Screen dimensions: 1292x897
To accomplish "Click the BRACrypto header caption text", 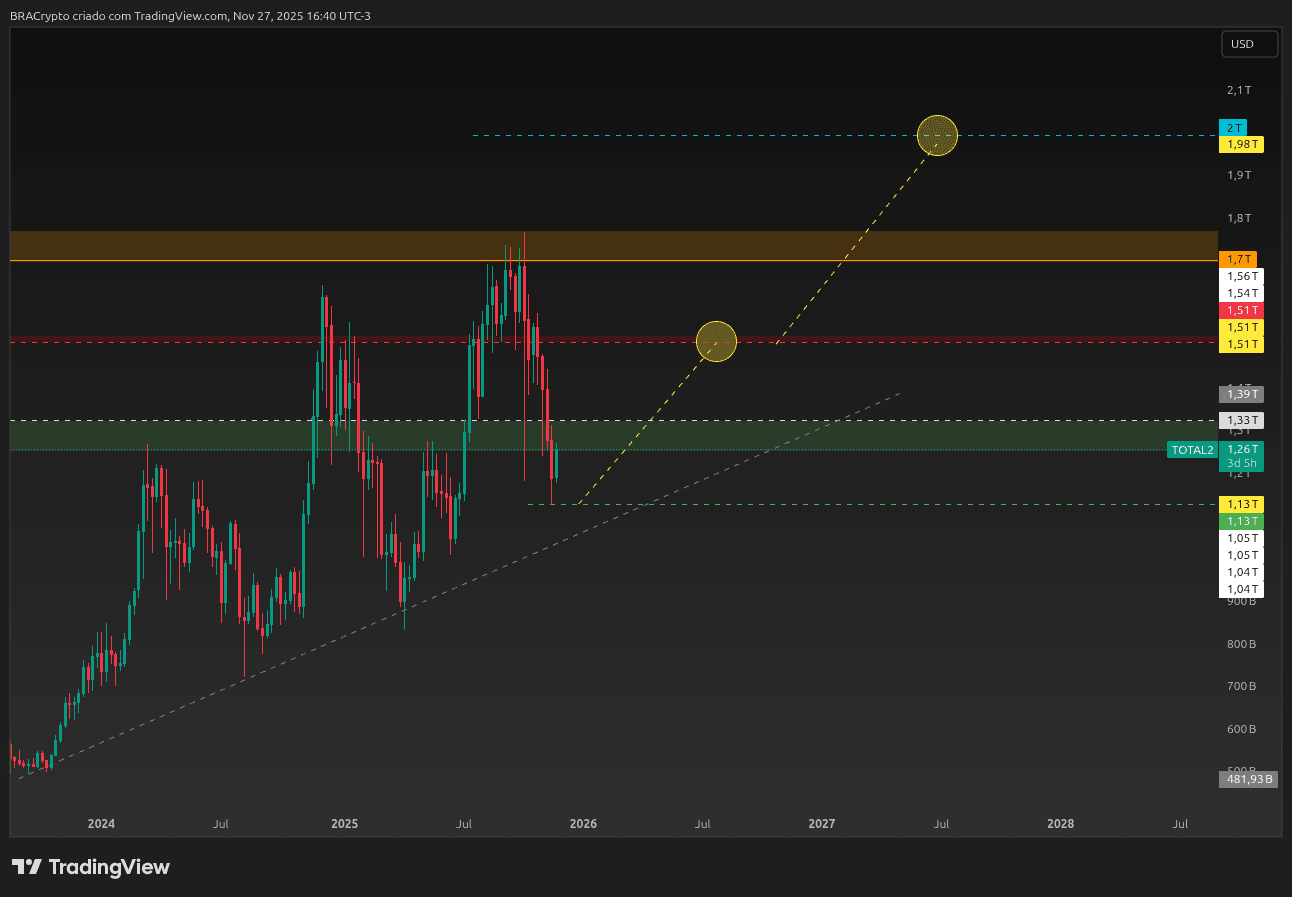I will click(x=190, y=15).
